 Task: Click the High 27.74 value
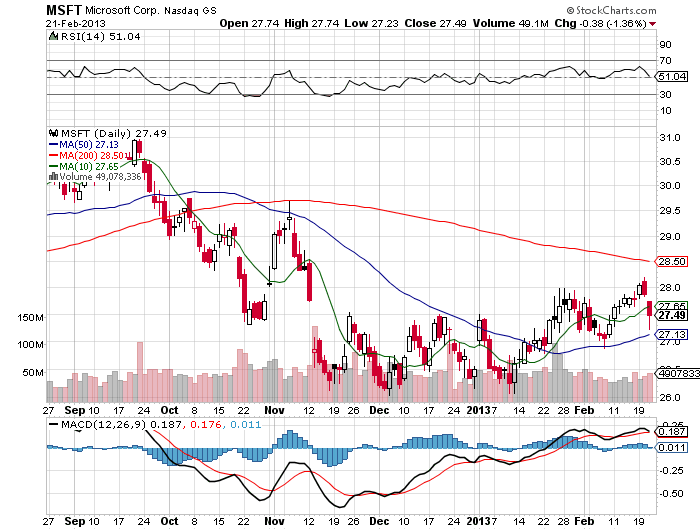tap(312, 23)
